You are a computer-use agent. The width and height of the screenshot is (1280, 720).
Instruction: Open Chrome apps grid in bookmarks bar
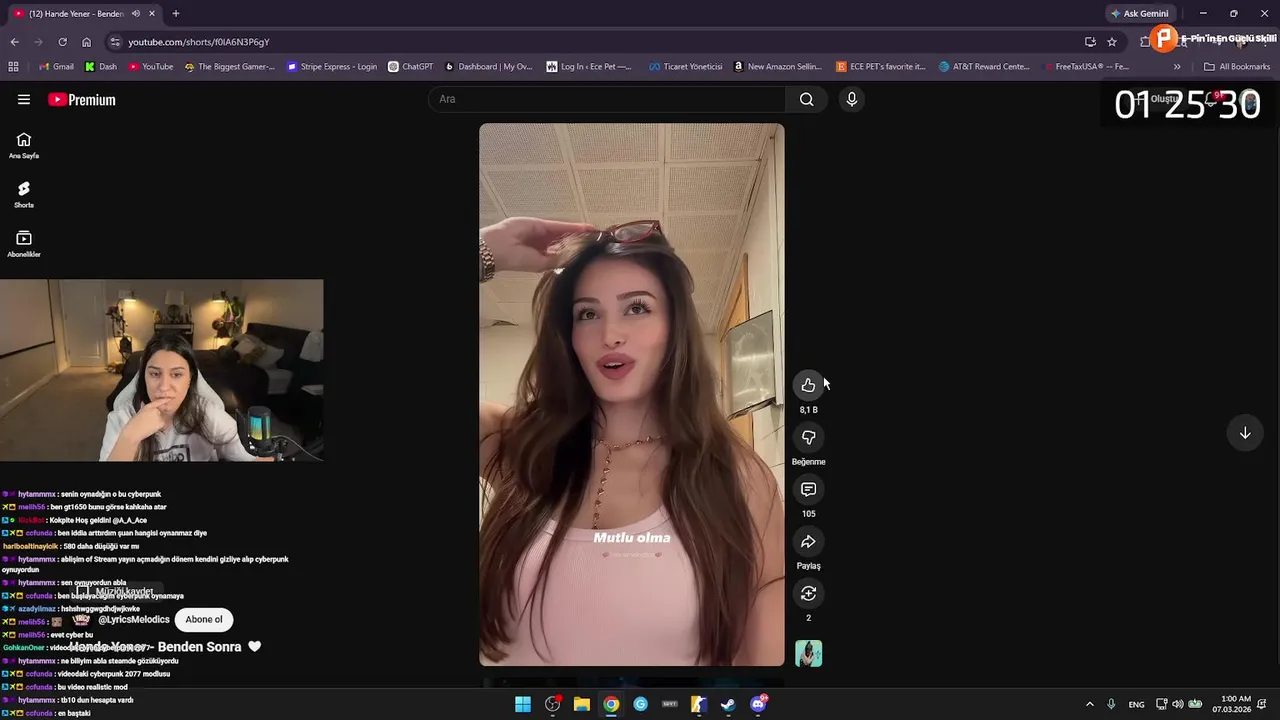(x=13, y=67)
